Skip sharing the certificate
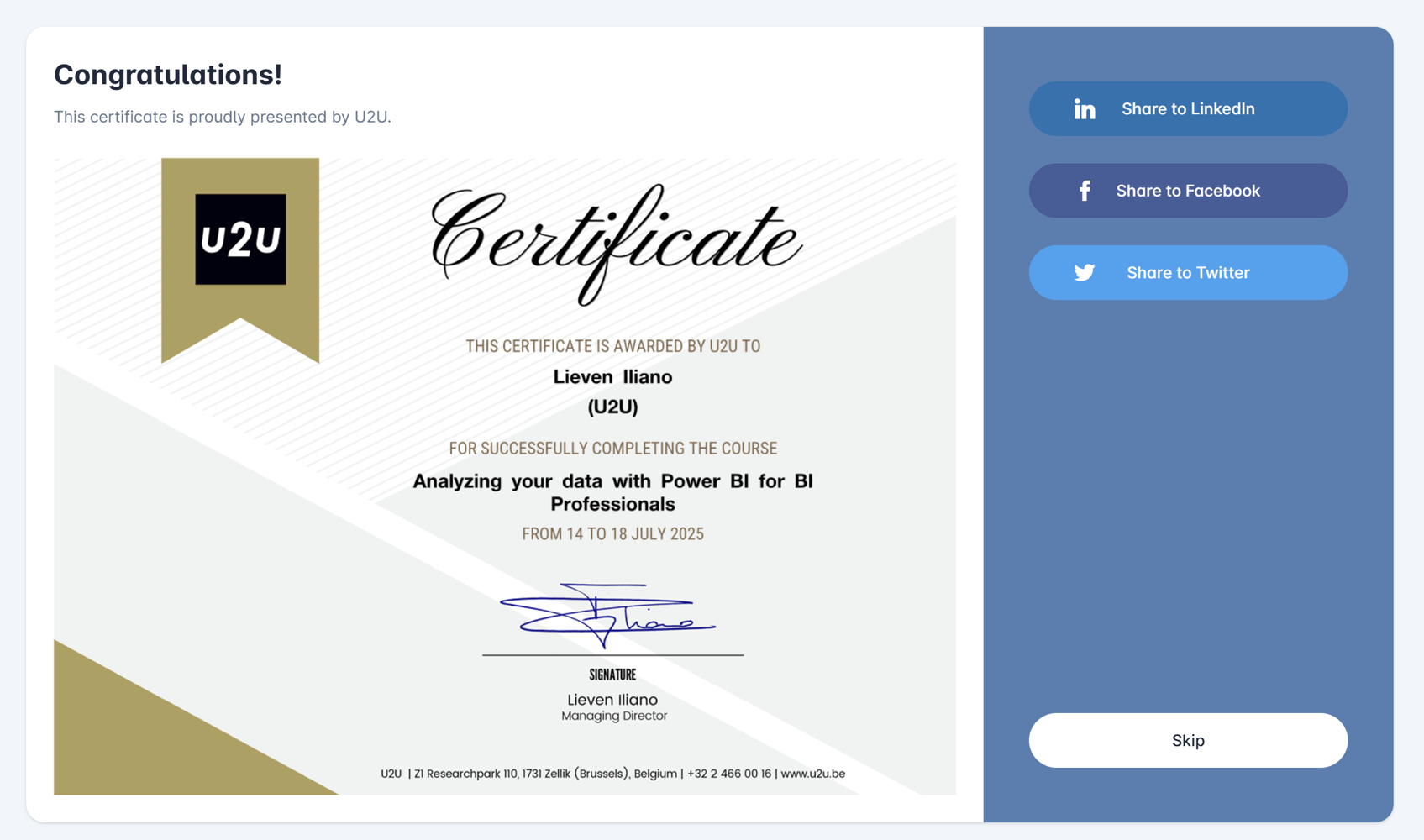Viewport: 1424px width, 840px height. coord(1188,740)
